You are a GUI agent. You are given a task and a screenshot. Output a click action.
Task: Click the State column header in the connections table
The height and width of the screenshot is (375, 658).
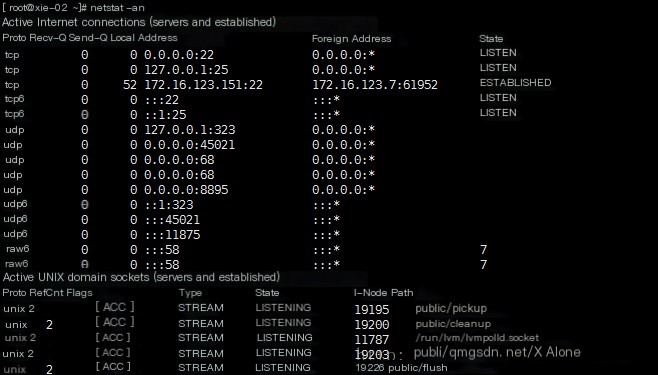491,39
